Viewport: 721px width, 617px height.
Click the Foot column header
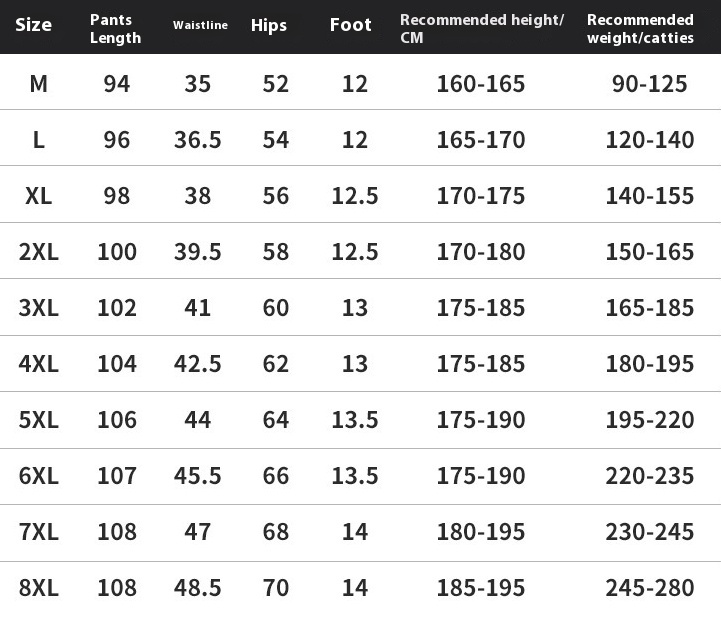pyautogui.click(x=351, y=26)
